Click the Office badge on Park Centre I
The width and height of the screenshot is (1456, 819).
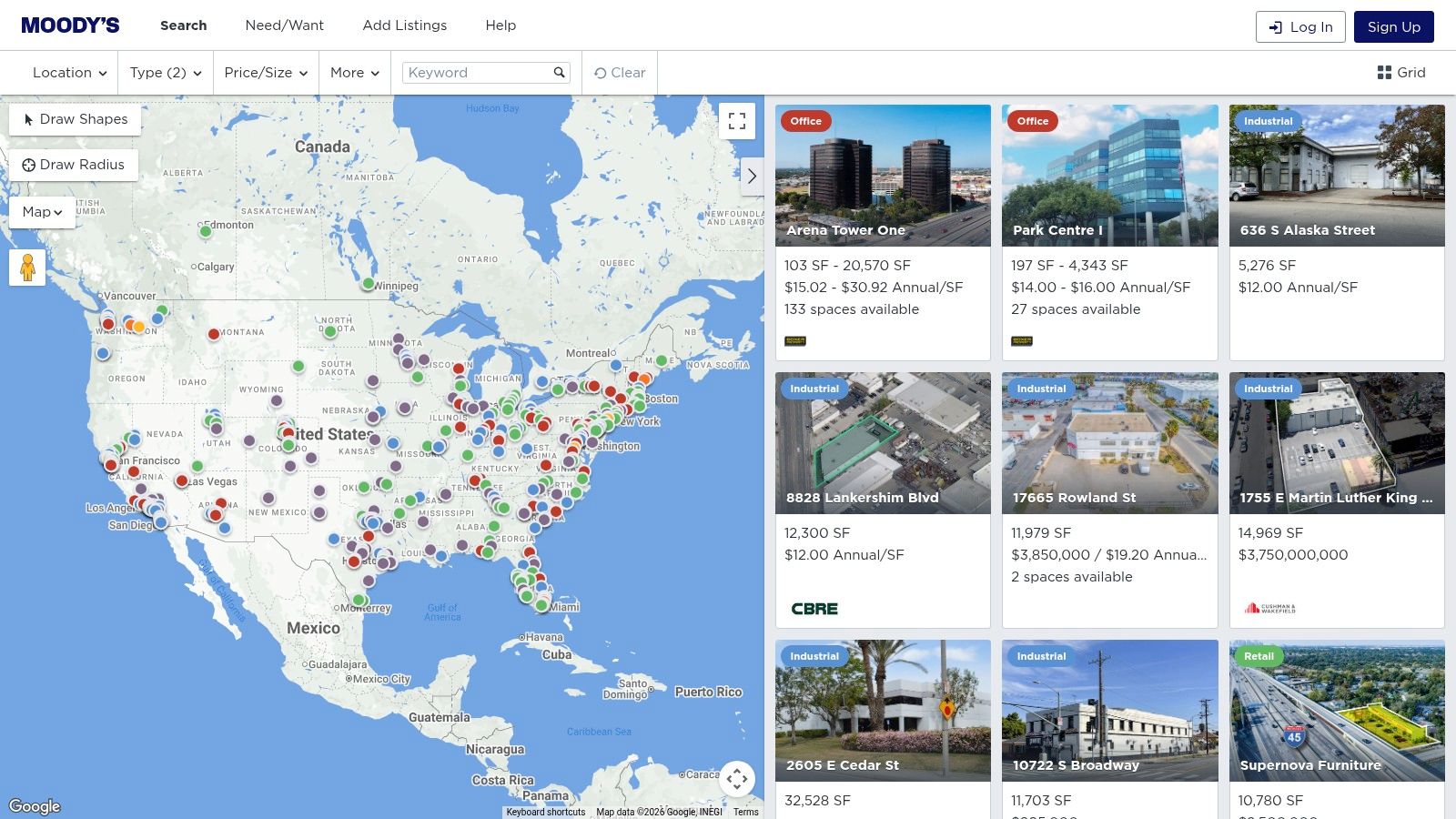pyautogui.click(x=1032, y=121)
